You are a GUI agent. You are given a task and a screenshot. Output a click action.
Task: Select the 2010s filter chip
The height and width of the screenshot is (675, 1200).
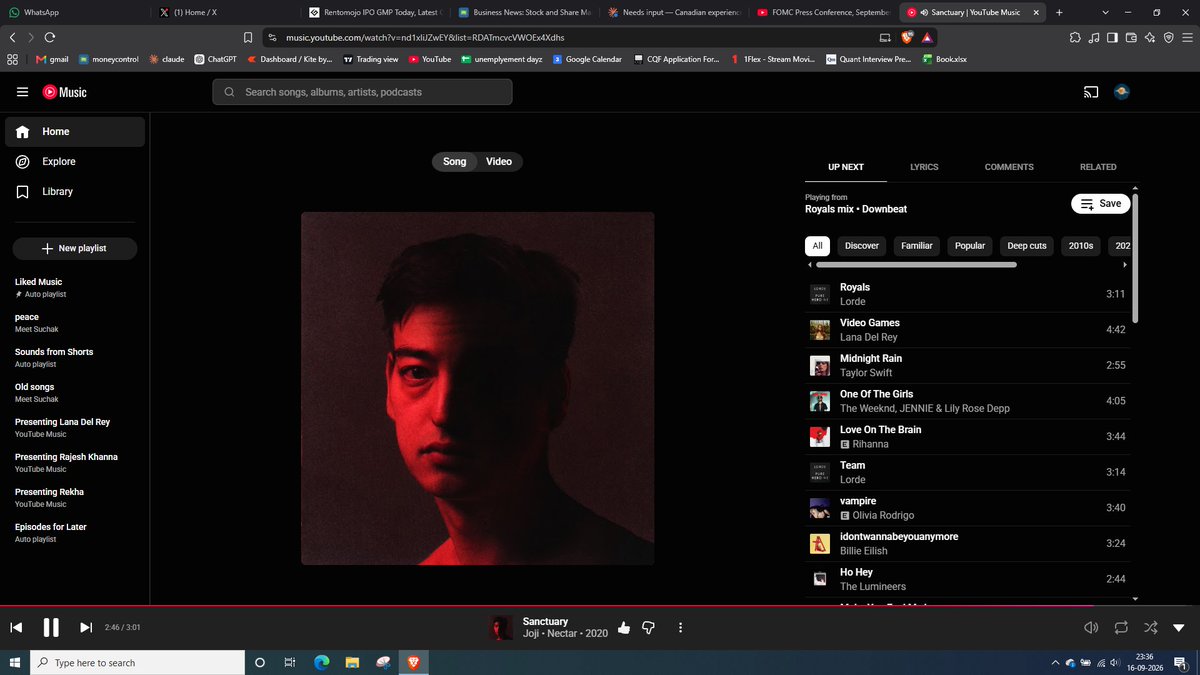[1081, 246]
